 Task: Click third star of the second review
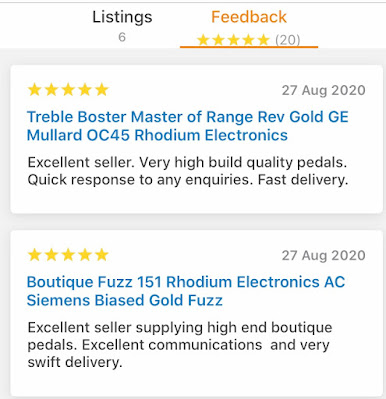(x=68, y=255)
